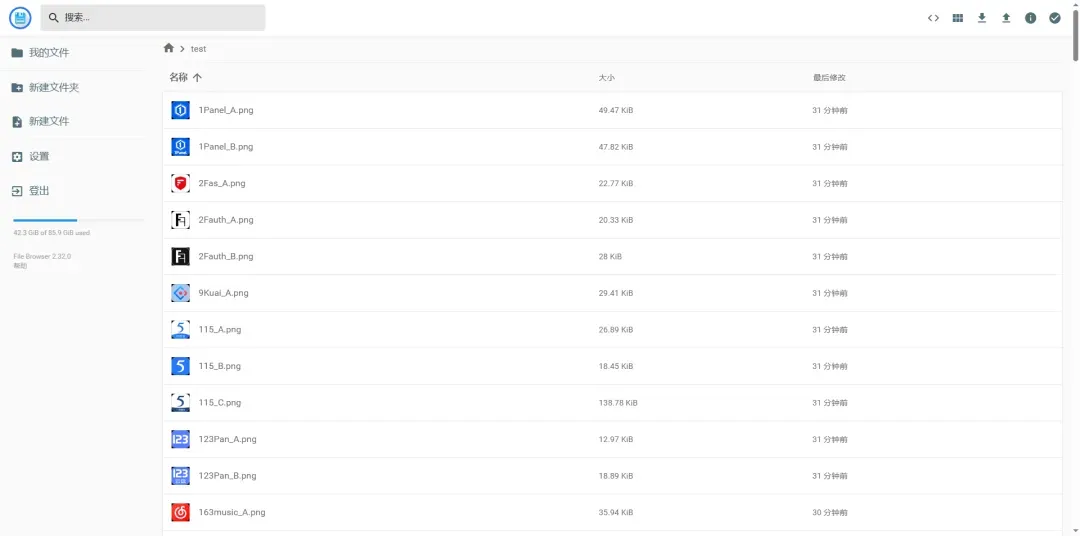The image size is (1080, 536).
Task: Sort by the 最后修改 column header
Action: tap(829, 78)
